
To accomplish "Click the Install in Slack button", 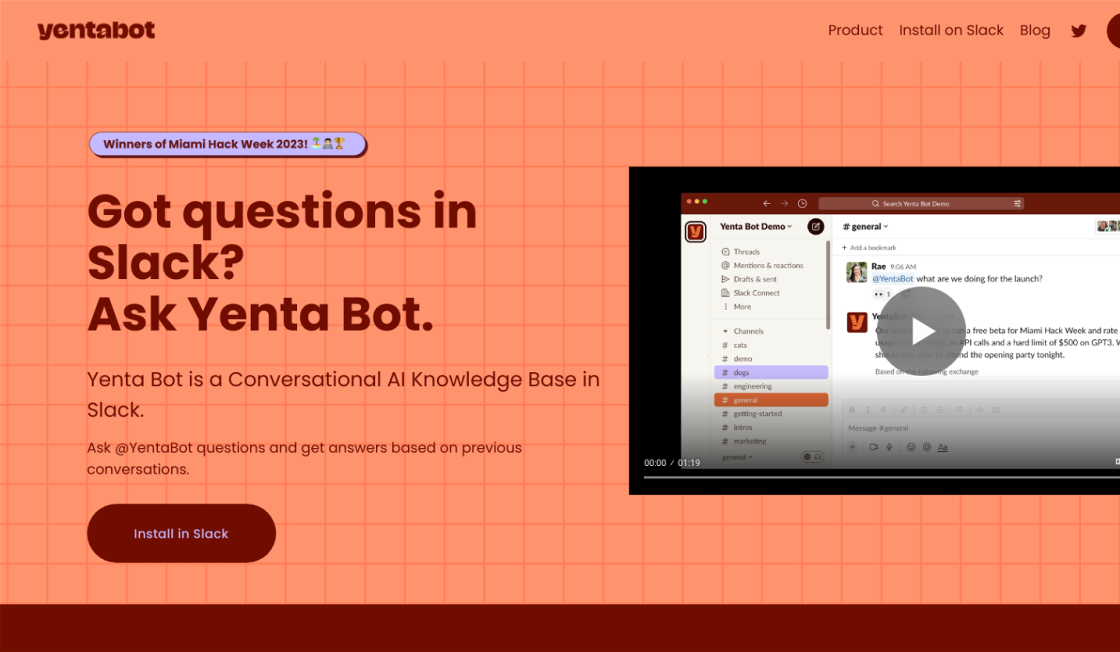I will click(181, 533).
